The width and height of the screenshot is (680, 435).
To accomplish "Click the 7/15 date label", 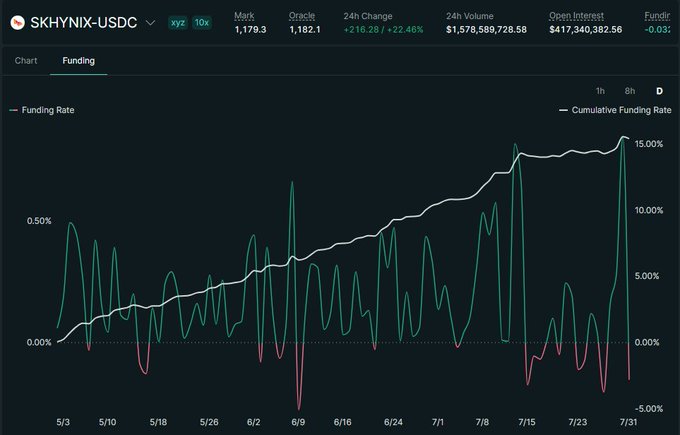I will point(527,422).
